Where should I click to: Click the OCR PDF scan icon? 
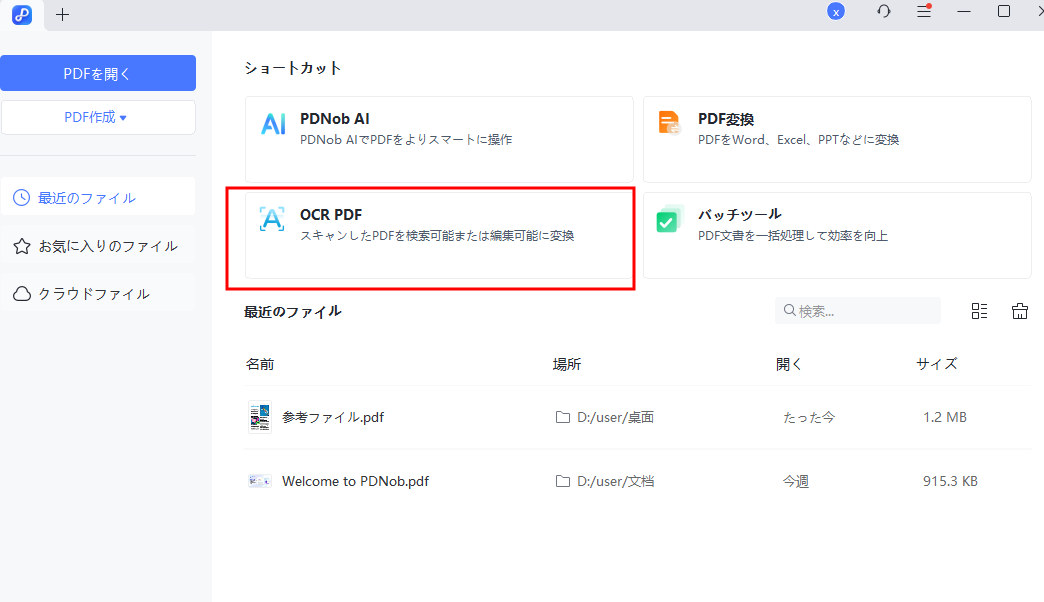272,220
